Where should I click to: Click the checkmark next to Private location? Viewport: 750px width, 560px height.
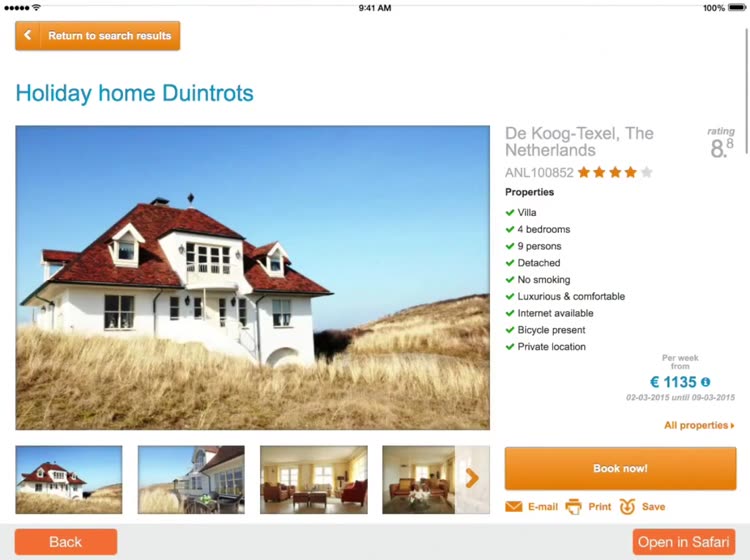click(510, 346)
